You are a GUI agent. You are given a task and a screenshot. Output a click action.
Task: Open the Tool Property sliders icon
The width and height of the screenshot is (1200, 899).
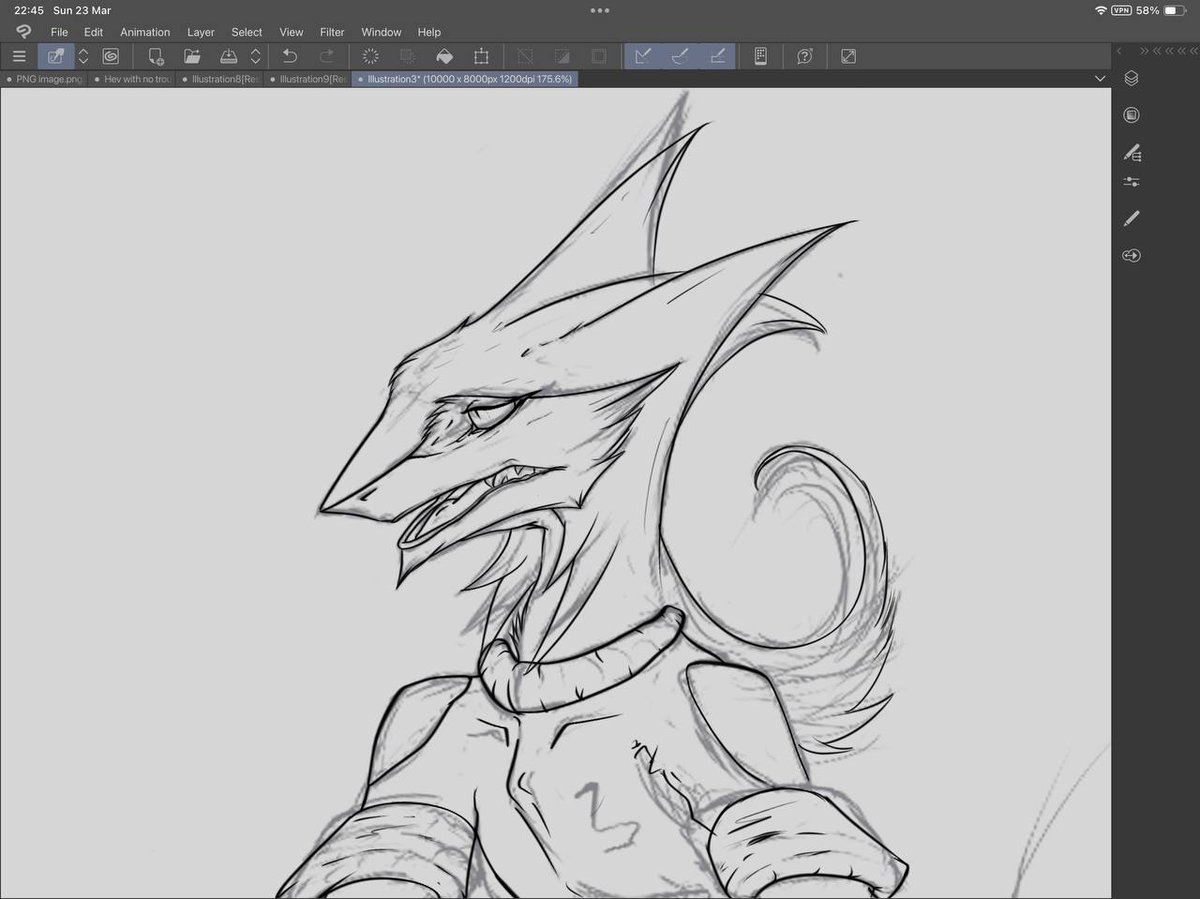click(x=1131, y=182)
